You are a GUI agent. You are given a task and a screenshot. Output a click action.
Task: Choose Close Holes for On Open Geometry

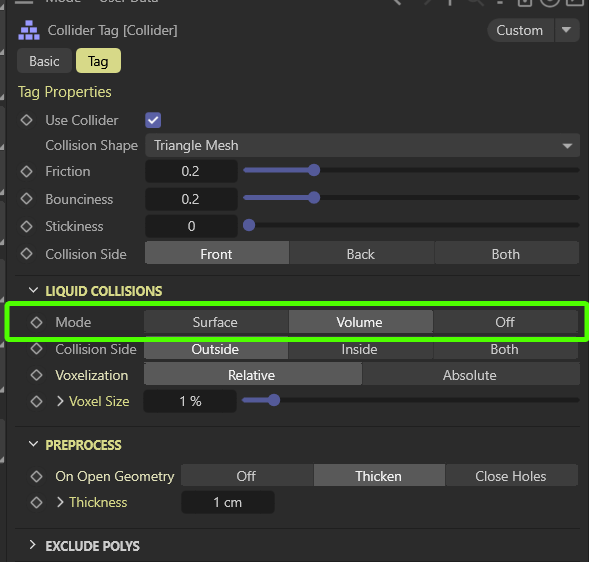(511, 476)
